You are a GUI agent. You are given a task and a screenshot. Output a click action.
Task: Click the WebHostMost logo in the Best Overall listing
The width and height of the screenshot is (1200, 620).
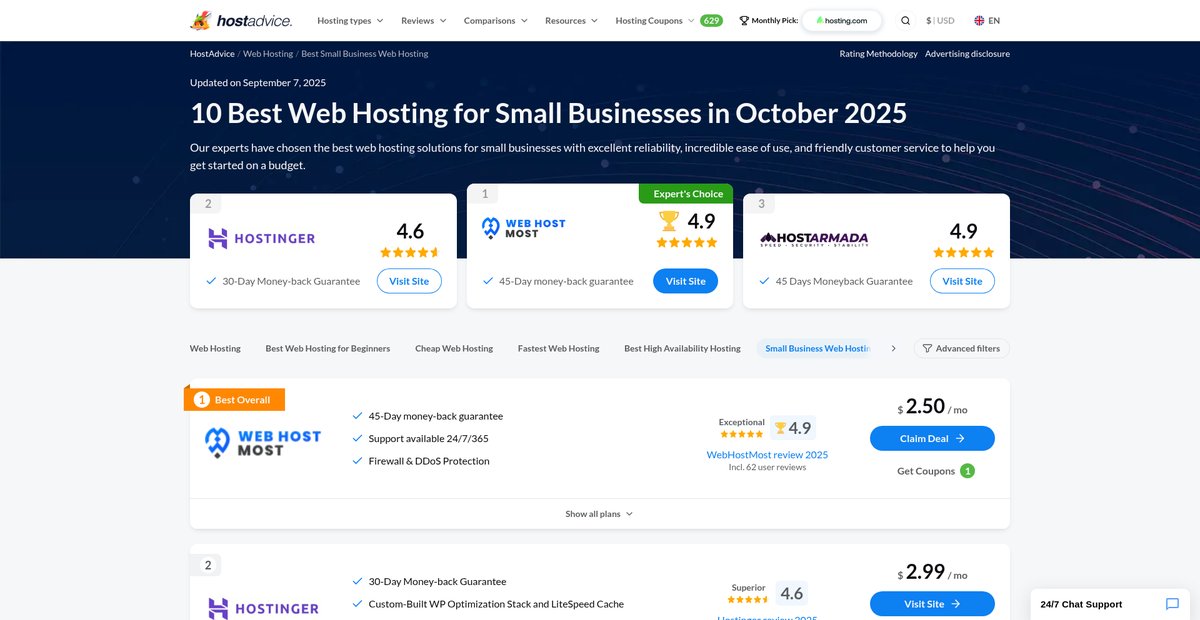263,443
